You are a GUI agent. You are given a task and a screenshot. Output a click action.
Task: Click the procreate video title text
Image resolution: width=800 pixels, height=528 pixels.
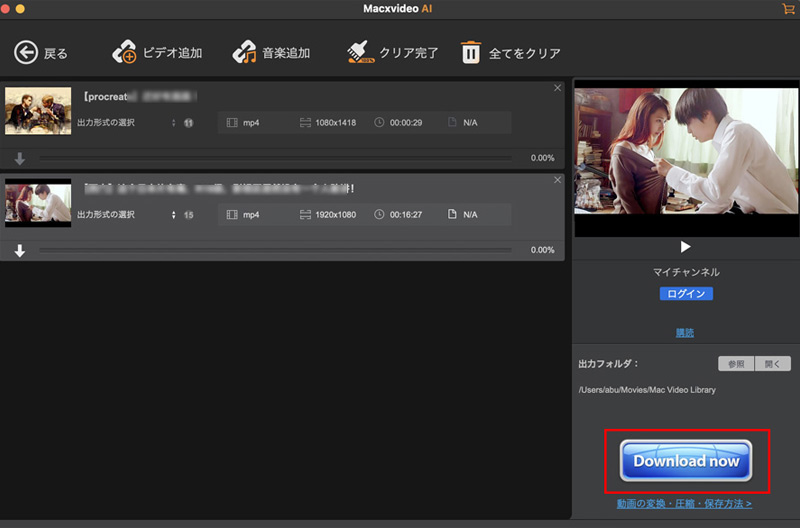coord(140,96)
